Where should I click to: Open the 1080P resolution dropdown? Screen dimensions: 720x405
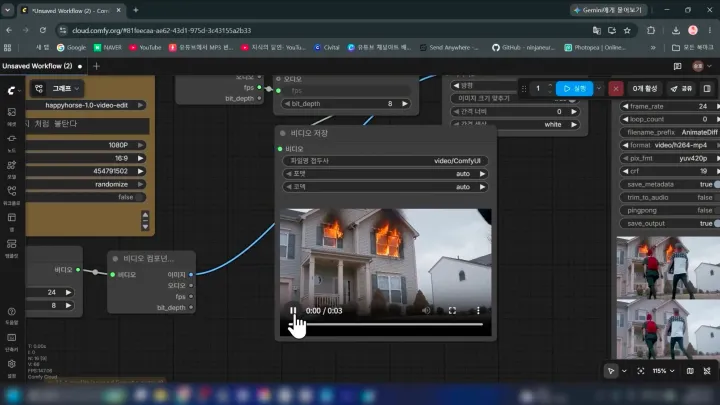87,145
